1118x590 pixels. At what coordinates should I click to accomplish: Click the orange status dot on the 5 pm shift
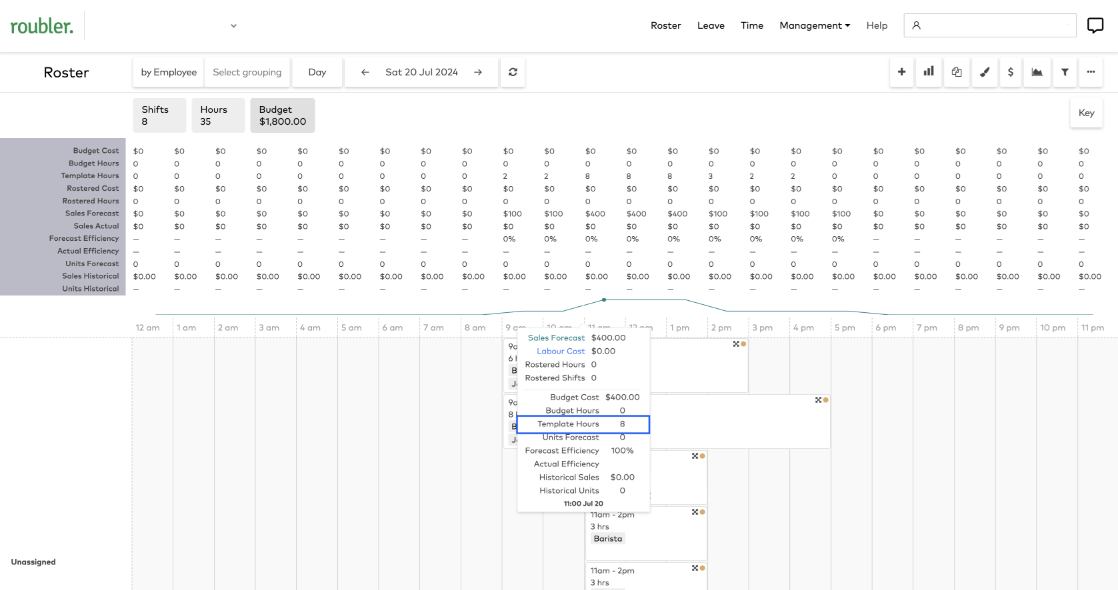click(826, 400)
